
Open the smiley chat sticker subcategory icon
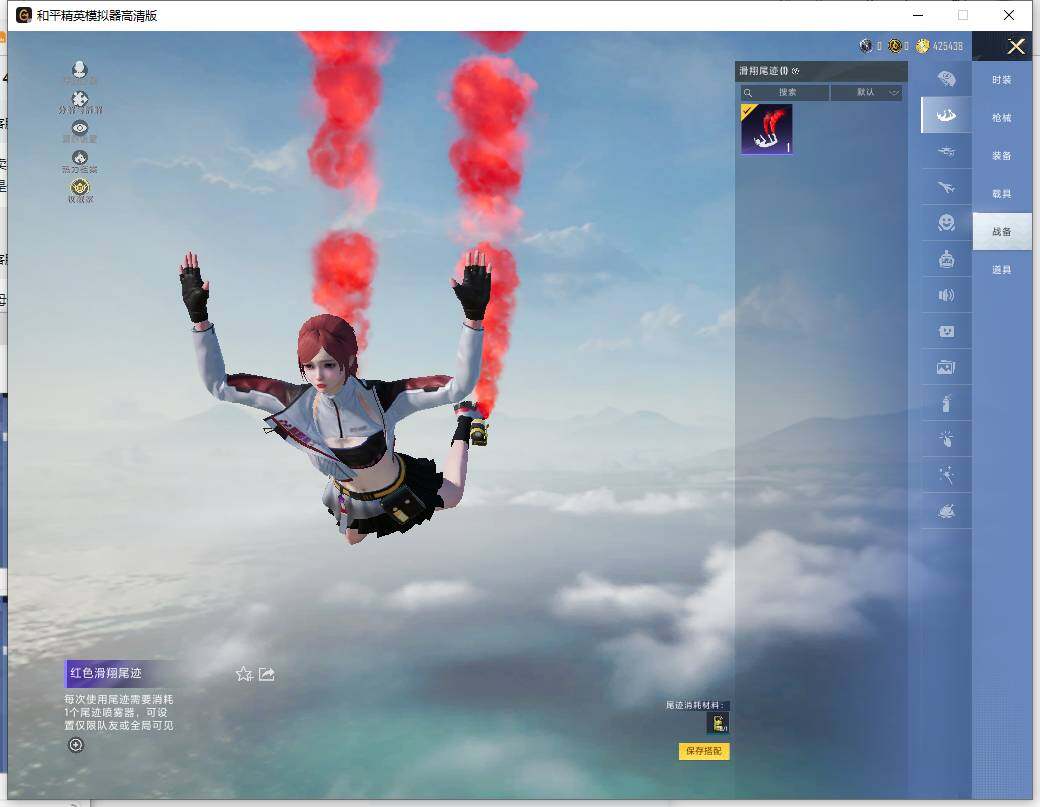(x=946, y=331)
